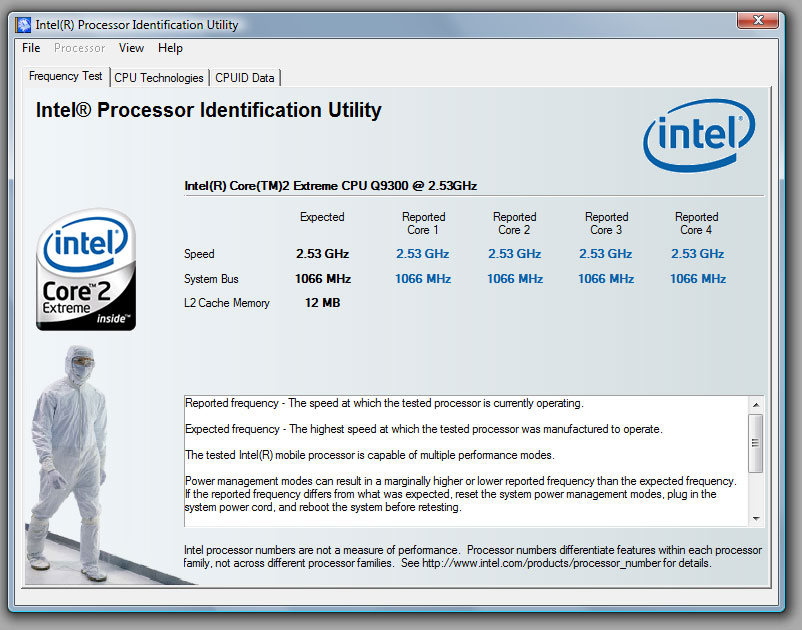Click the 'Reported Core 3' column header
Screen dimensions: 802x630
(607, 223)
